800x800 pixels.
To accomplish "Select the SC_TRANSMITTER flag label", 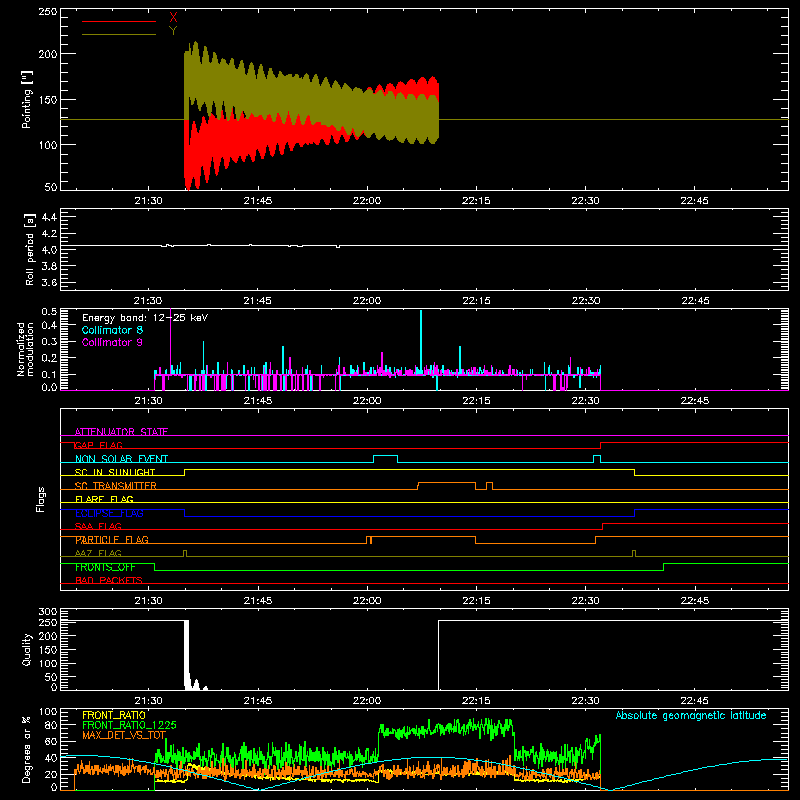I will tap(116, 486).
